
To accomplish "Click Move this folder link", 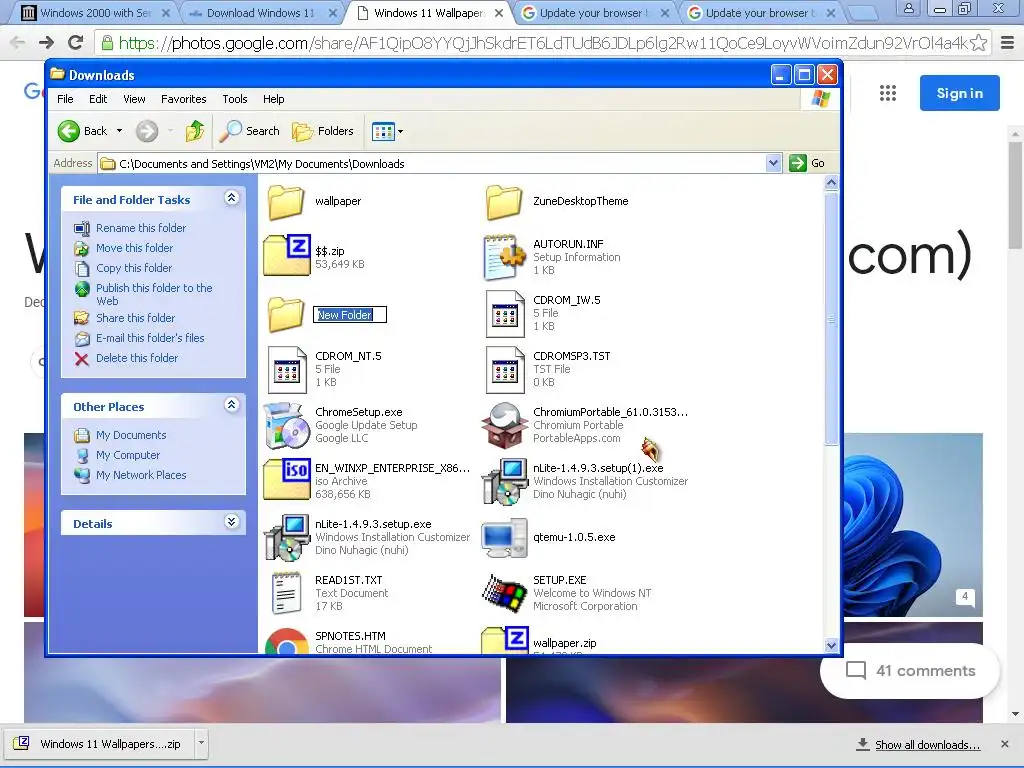I will click(x=135, y=248).
